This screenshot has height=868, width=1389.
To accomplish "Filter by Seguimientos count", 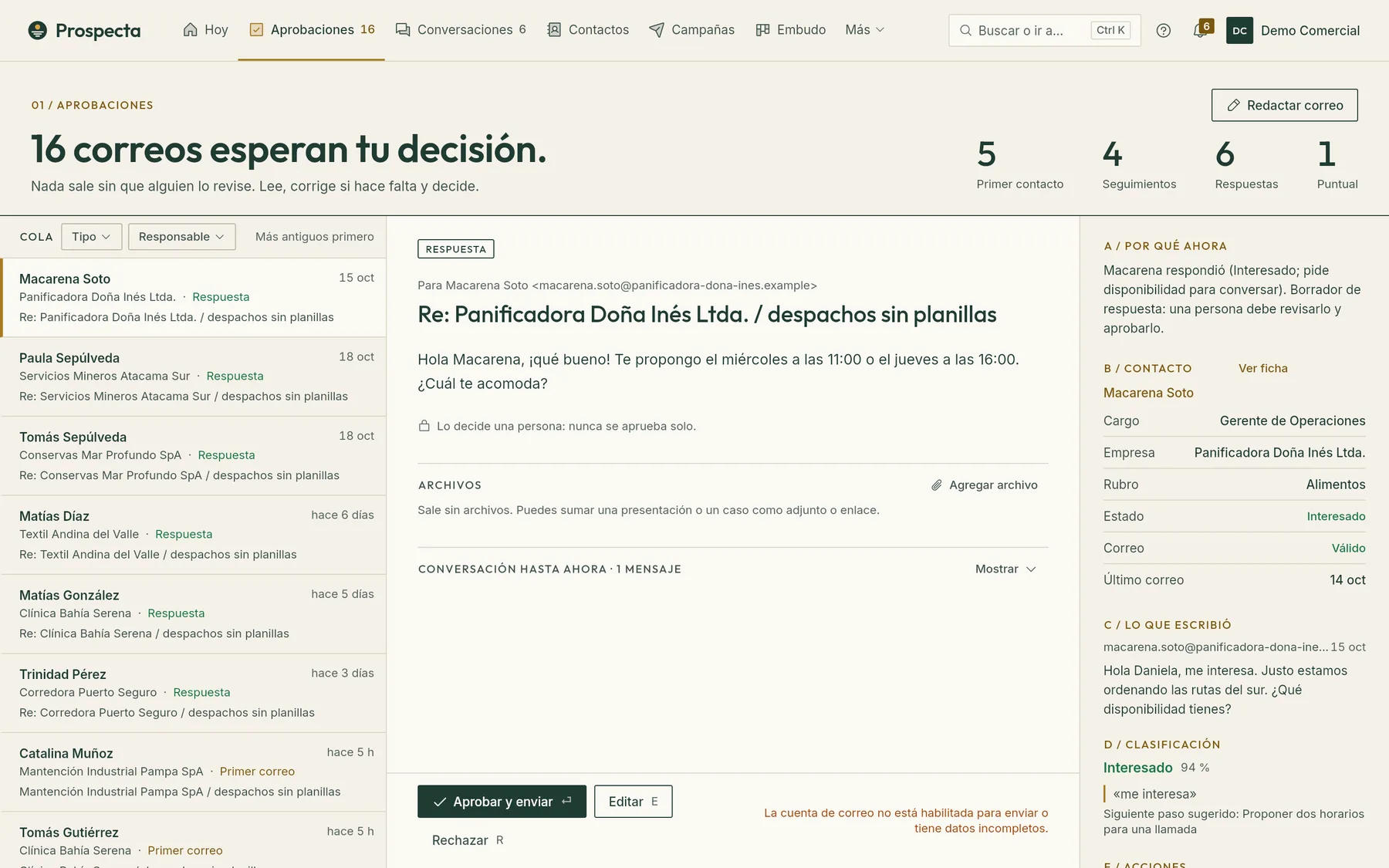I will [1139, 164].
